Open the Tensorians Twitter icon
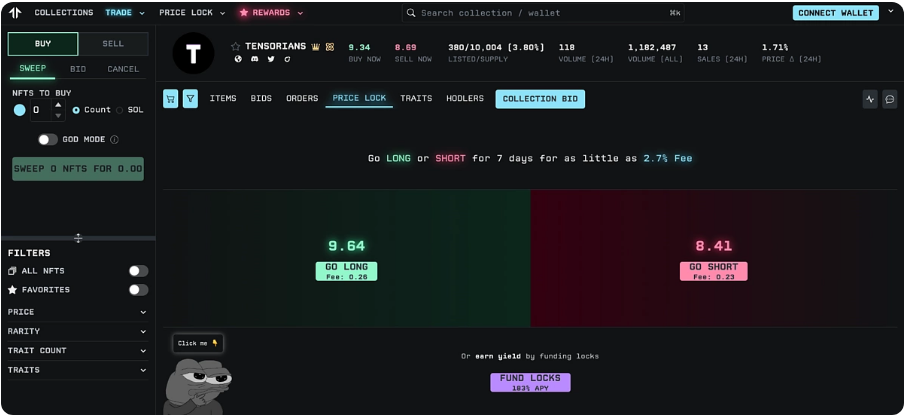This screenshot has height=416, width=904. tap(271, 59)
